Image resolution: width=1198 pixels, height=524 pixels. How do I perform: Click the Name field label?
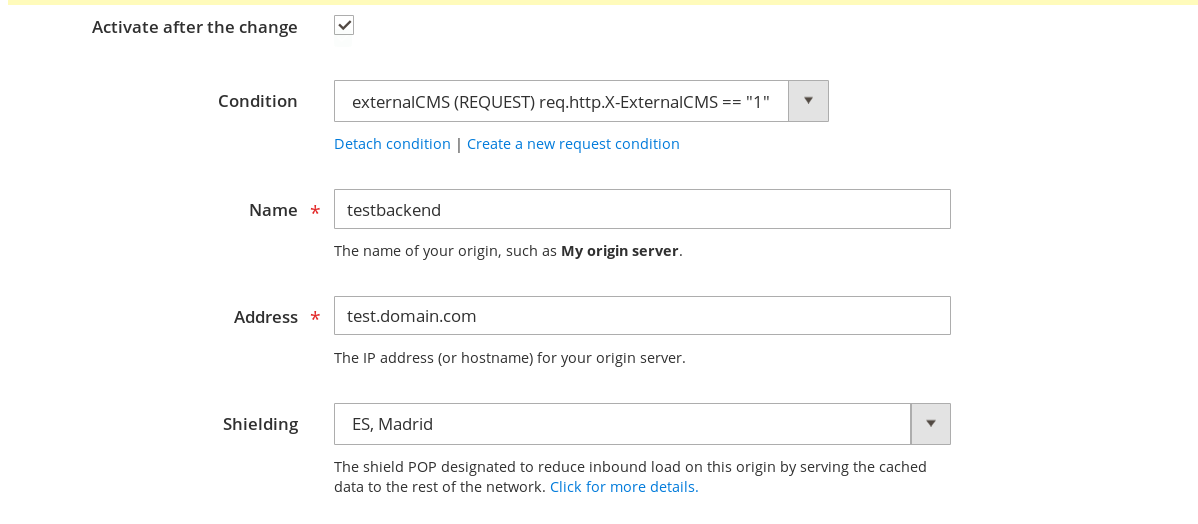click(x=273, y=210)
